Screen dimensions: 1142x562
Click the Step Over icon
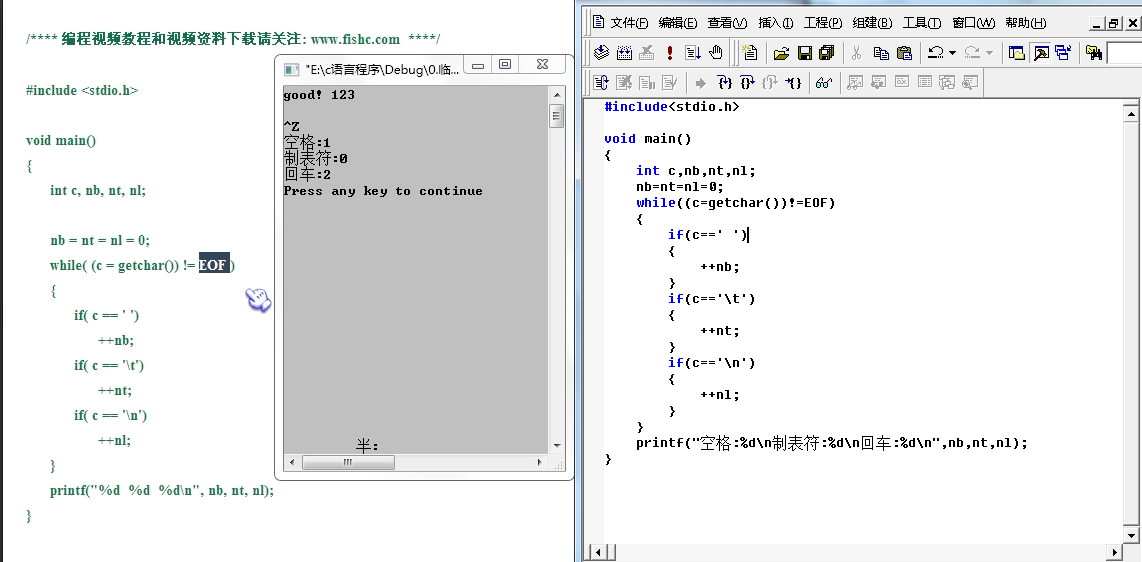(x=747, y=82)
